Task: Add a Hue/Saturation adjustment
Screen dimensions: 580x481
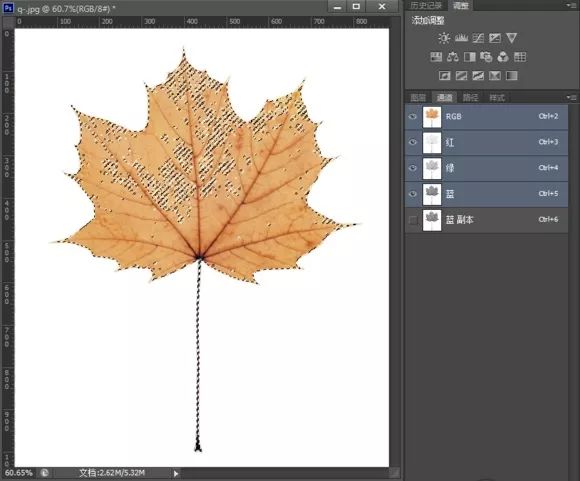Action: point(436,57)
